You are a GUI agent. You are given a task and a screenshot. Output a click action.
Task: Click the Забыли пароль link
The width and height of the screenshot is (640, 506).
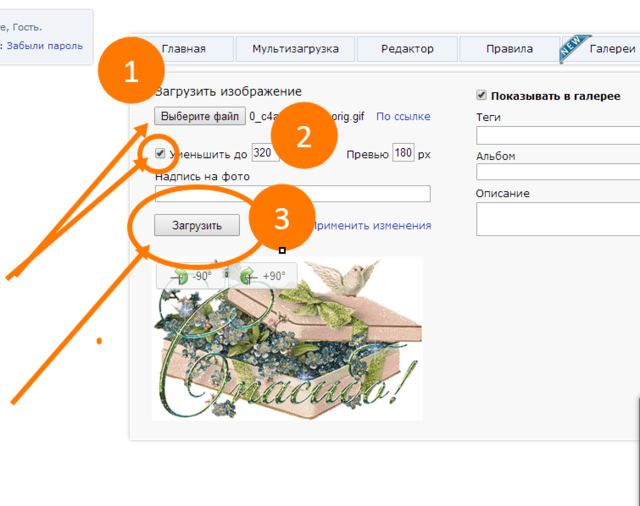coord(44,46)
